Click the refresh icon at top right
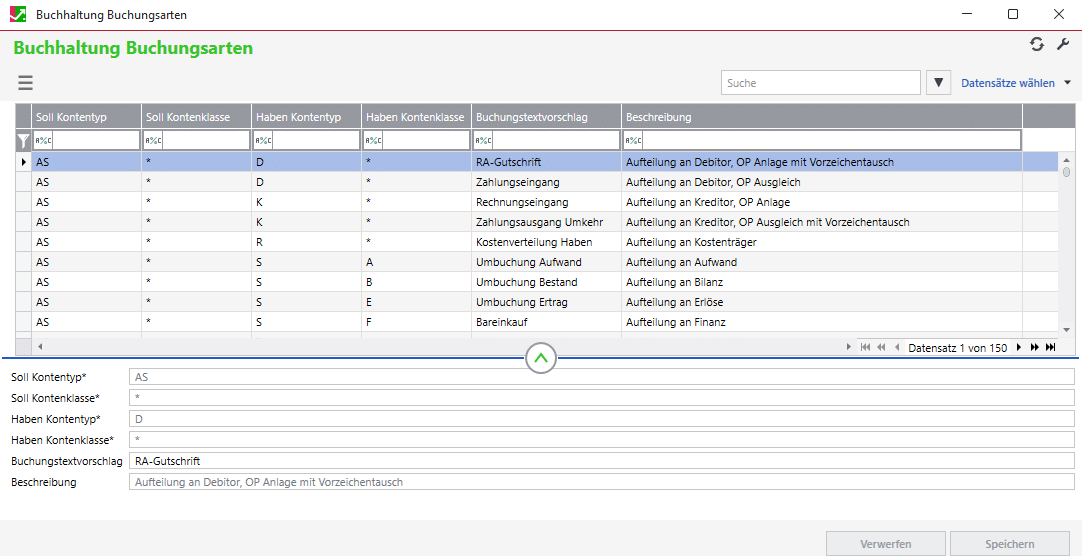The height and width of the screenshot is (556, 1084). pos(1036,44)
